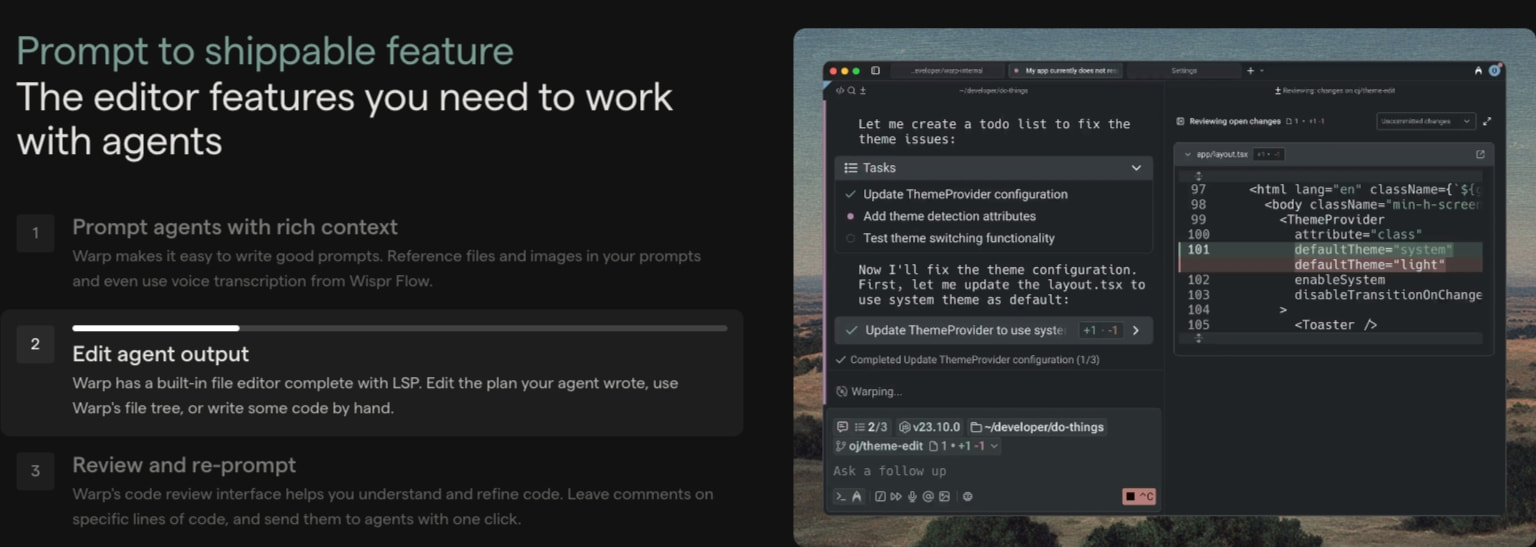
Task: Open the user avatar with notification badge
Action: (1495, 70)
